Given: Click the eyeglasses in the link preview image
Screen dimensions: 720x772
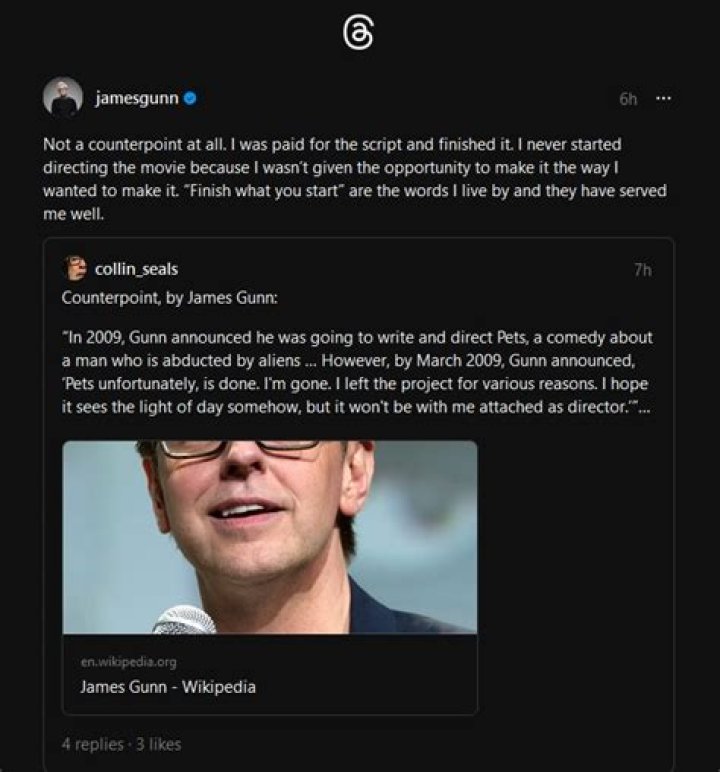Looking at the screenshot, I should tap(238, 449).
